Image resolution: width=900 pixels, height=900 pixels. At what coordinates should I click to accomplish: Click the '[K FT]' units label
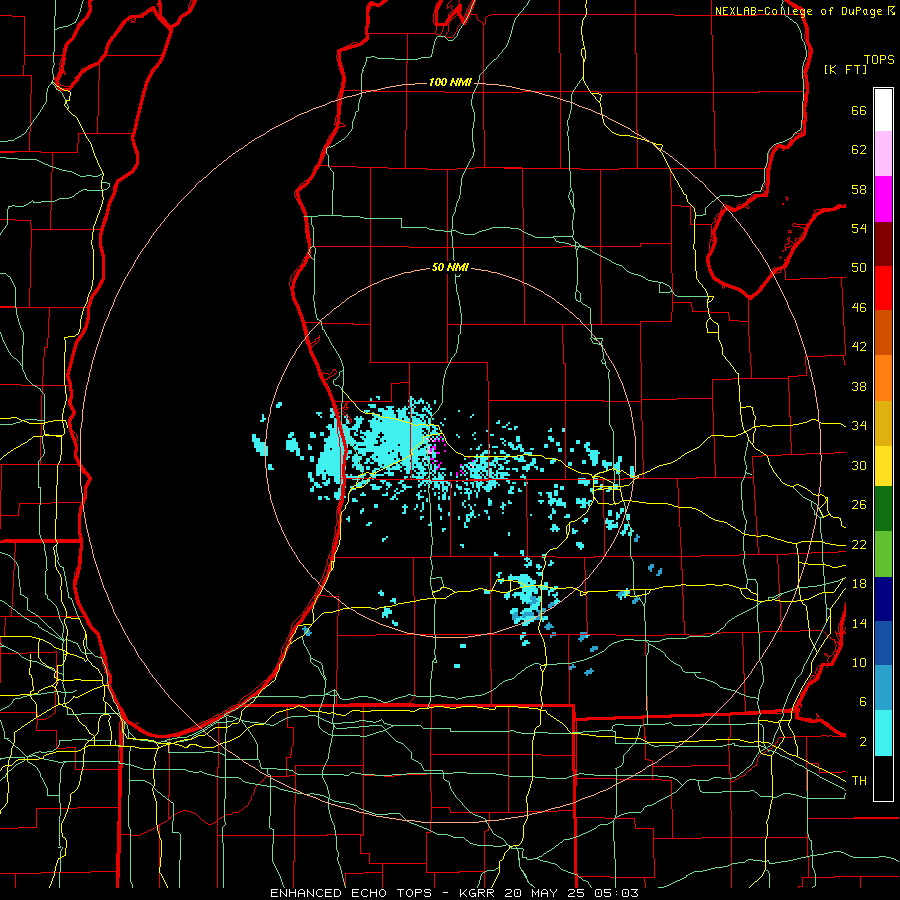click(845, 70)
